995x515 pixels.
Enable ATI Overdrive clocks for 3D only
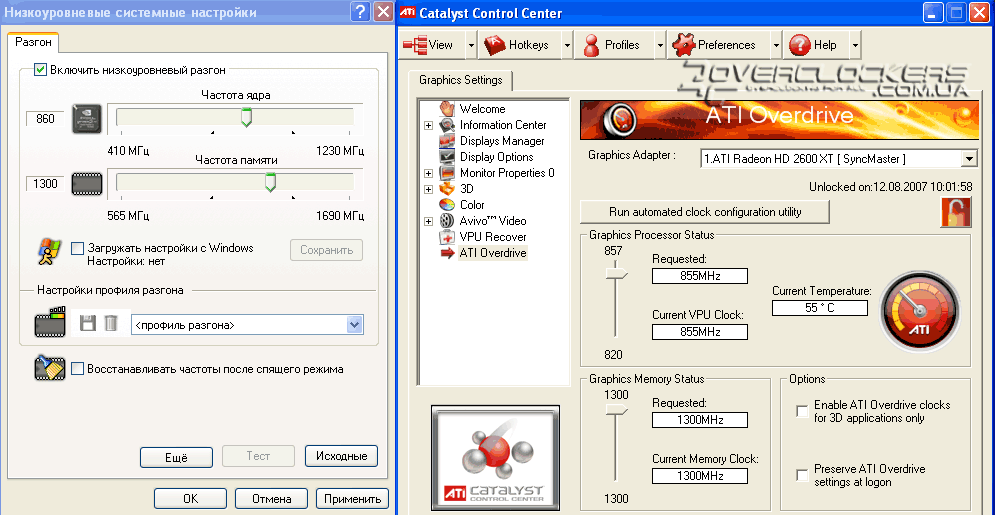tap(802, 411)
